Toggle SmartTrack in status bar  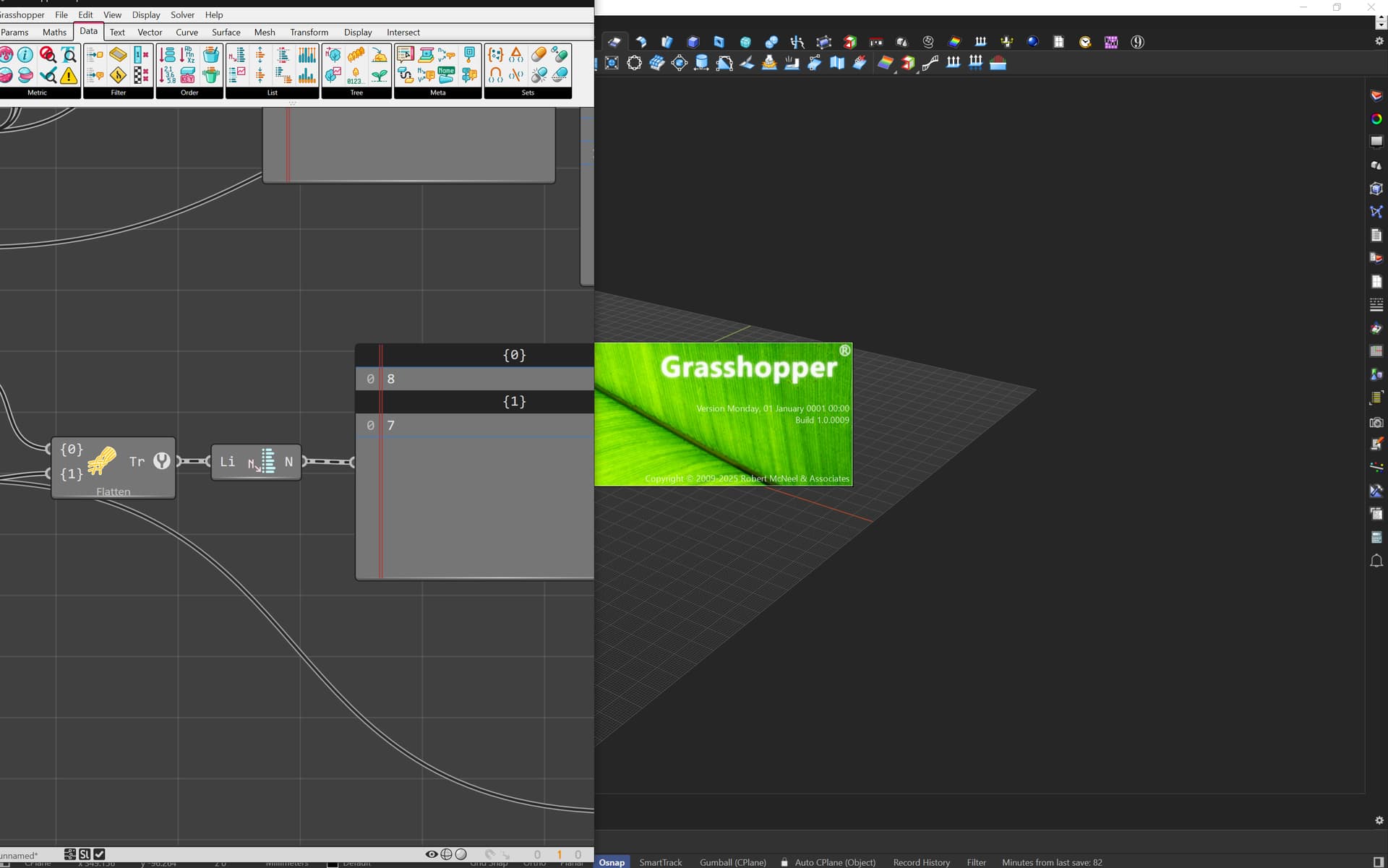point(660,862)
